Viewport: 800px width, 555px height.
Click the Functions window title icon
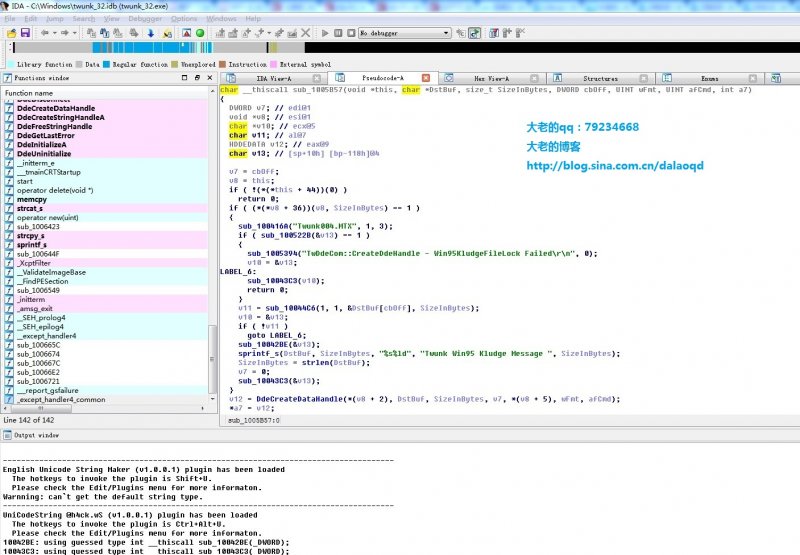(x=7, y=78)
